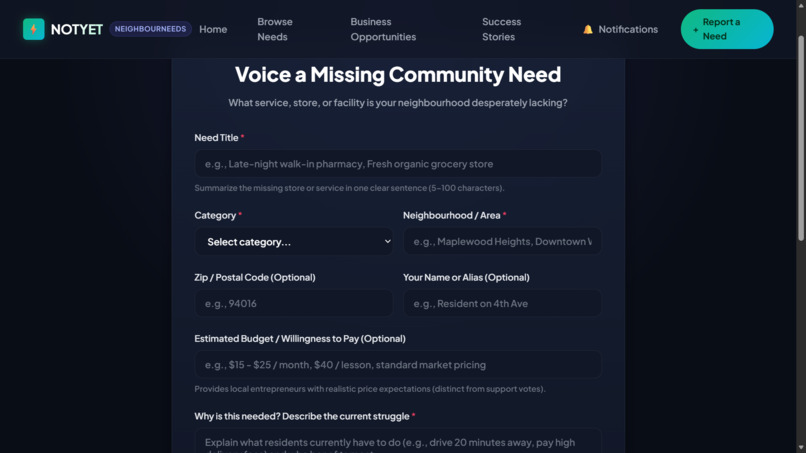Click the What service, store, or facility subtitle
806x453 pixels.
coord(398,103)
